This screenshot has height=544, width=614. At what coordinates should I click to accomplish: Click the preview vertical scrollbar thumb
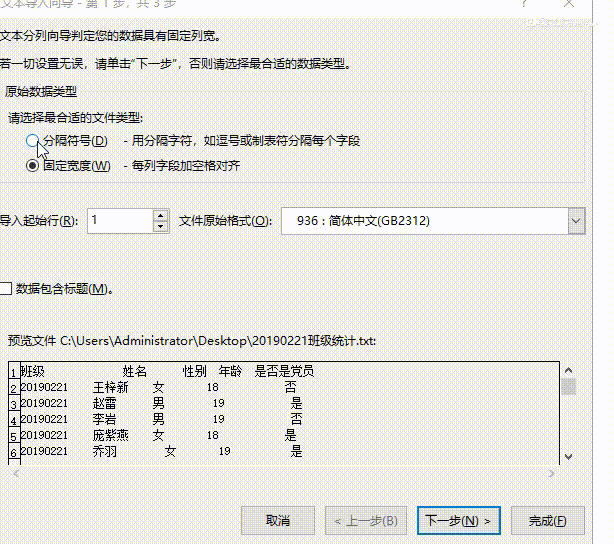click(569, 387)
